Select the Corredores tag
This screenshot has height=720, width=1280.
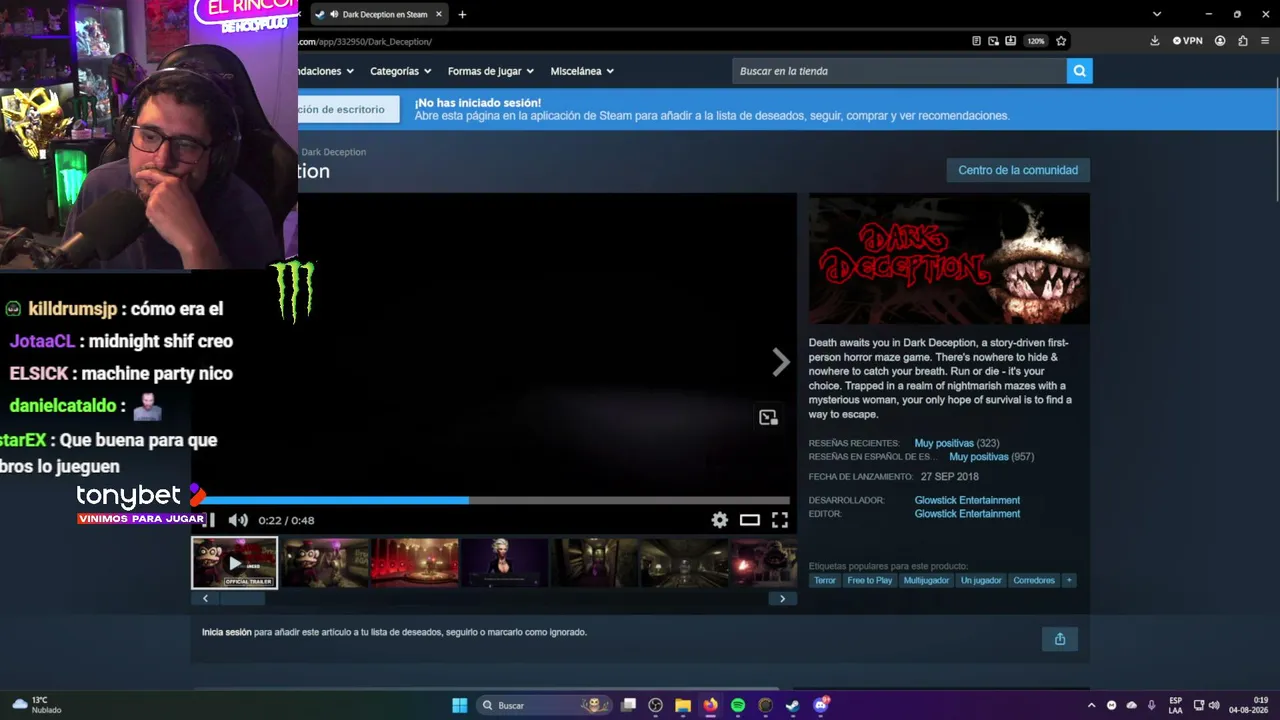coord(1034,580)
